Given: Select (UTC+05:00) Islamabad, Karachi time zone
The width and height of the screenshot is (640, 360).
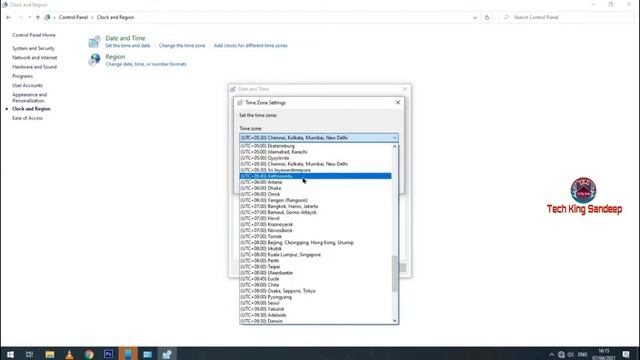Looking at the screenshot, I should pos(316,152).
